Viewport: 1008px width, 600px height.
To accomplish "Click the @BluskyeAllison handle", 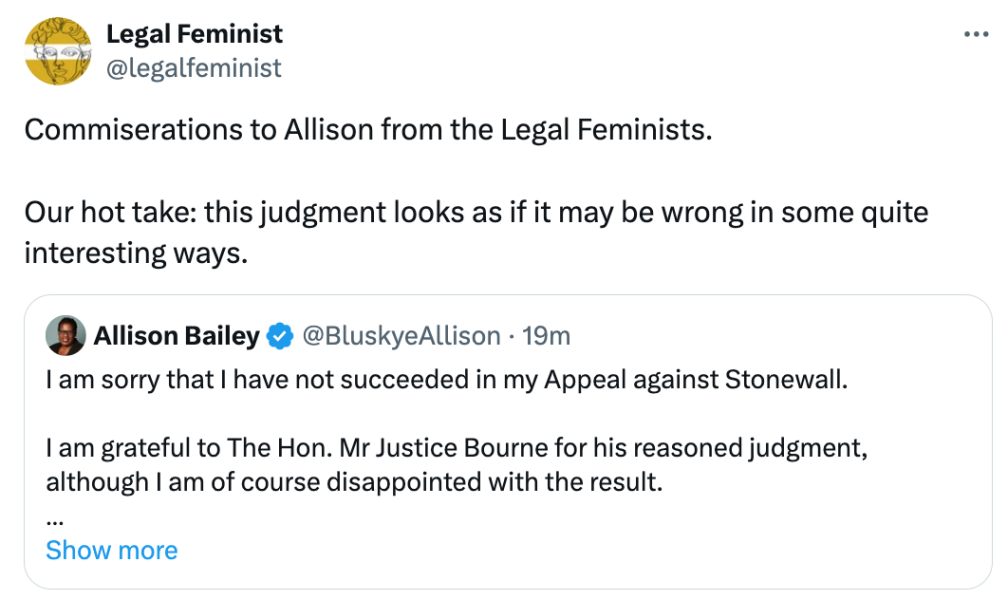I will pyautogui.click(x=400, y=336).
